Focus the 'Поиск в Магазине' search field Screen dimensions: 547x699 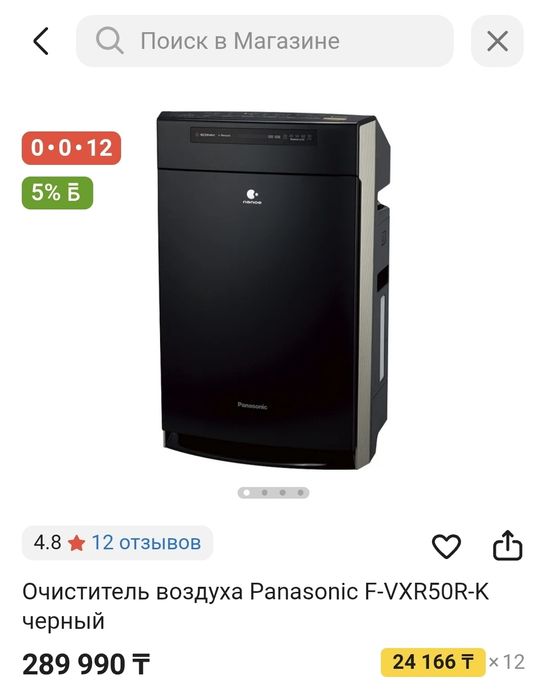pos(265,41)
